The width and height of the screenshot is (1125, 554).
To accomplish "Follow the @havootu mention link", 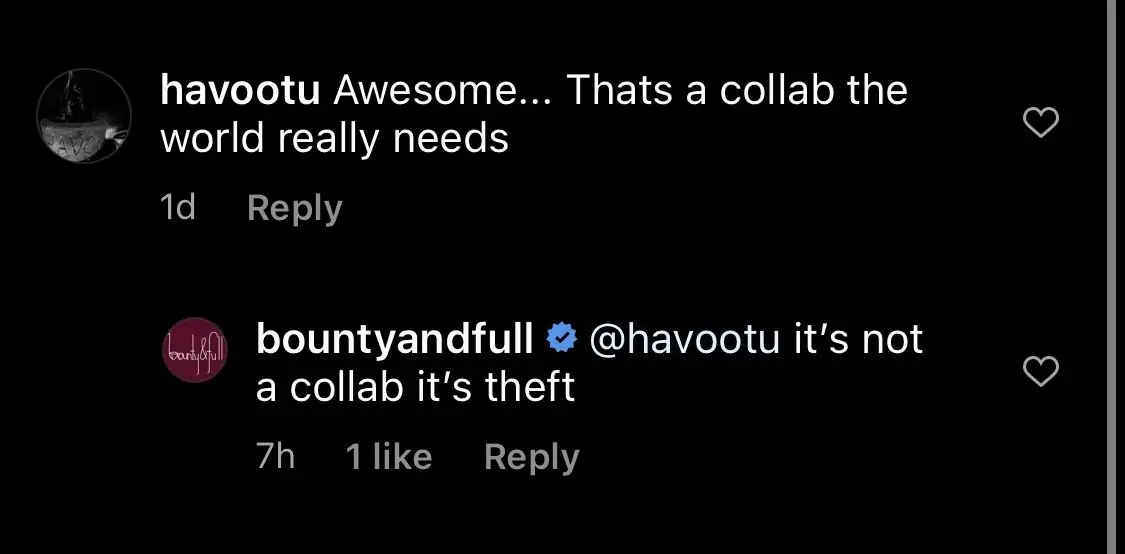I will (x=685, y=340).
